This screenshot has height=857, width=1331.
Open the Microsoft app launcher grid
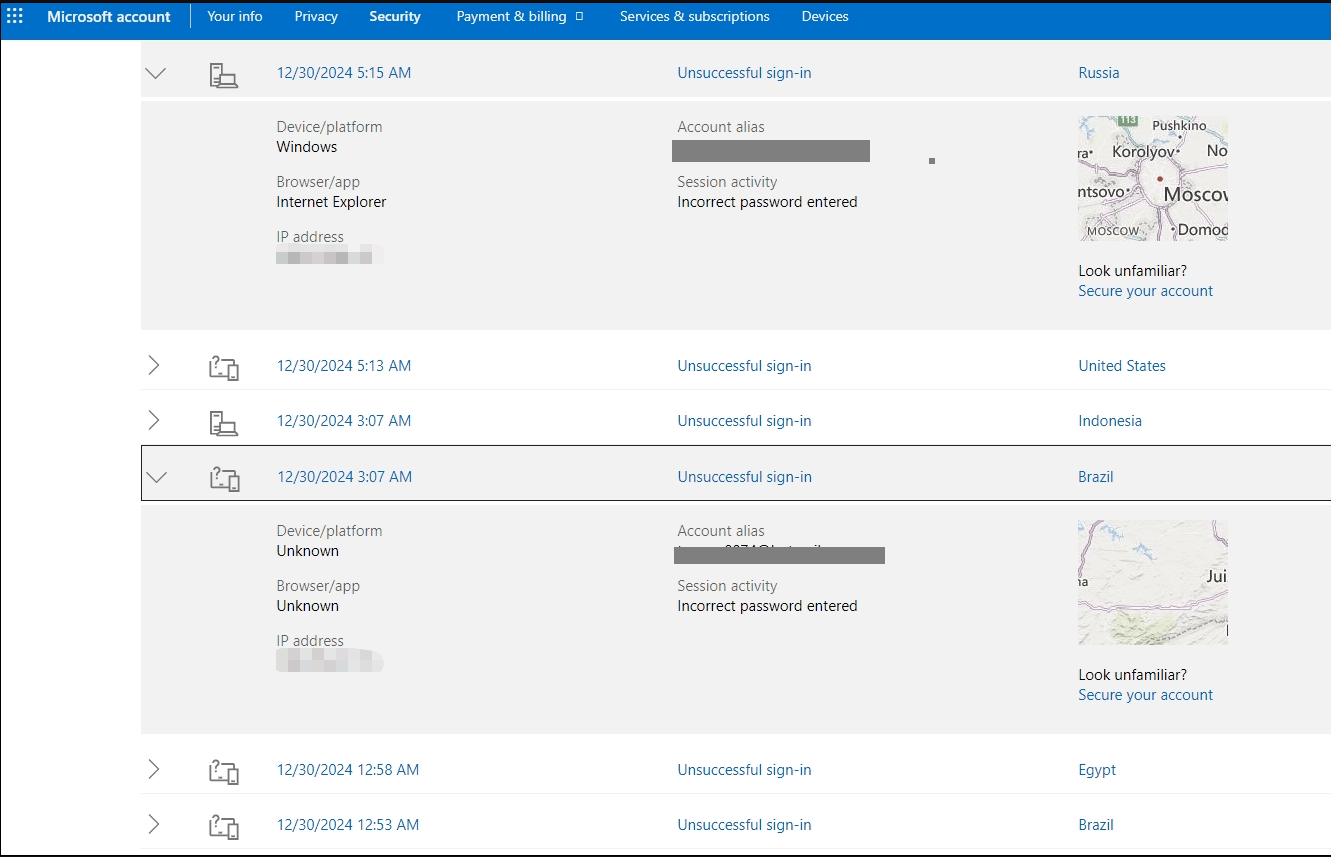15,16
